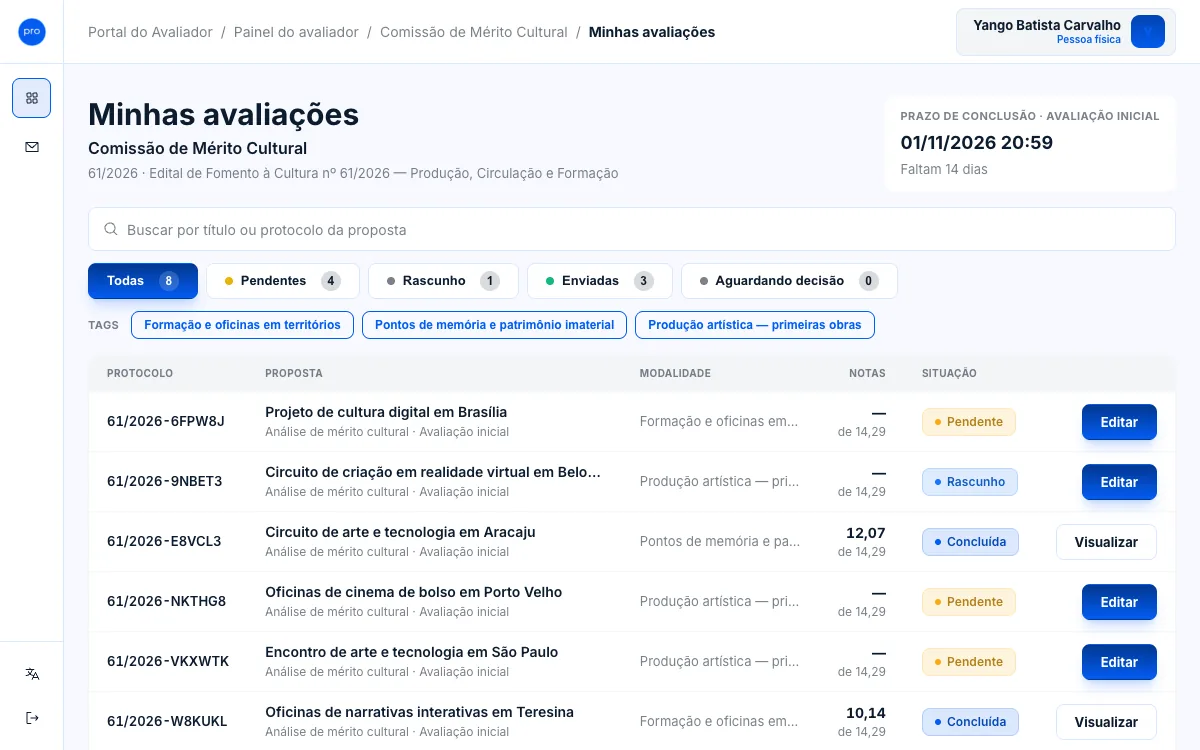This screenshot has width=1200, height=750.
Task: Click the Concluída badge in the W8KUKL row
Action: (971, 722)
